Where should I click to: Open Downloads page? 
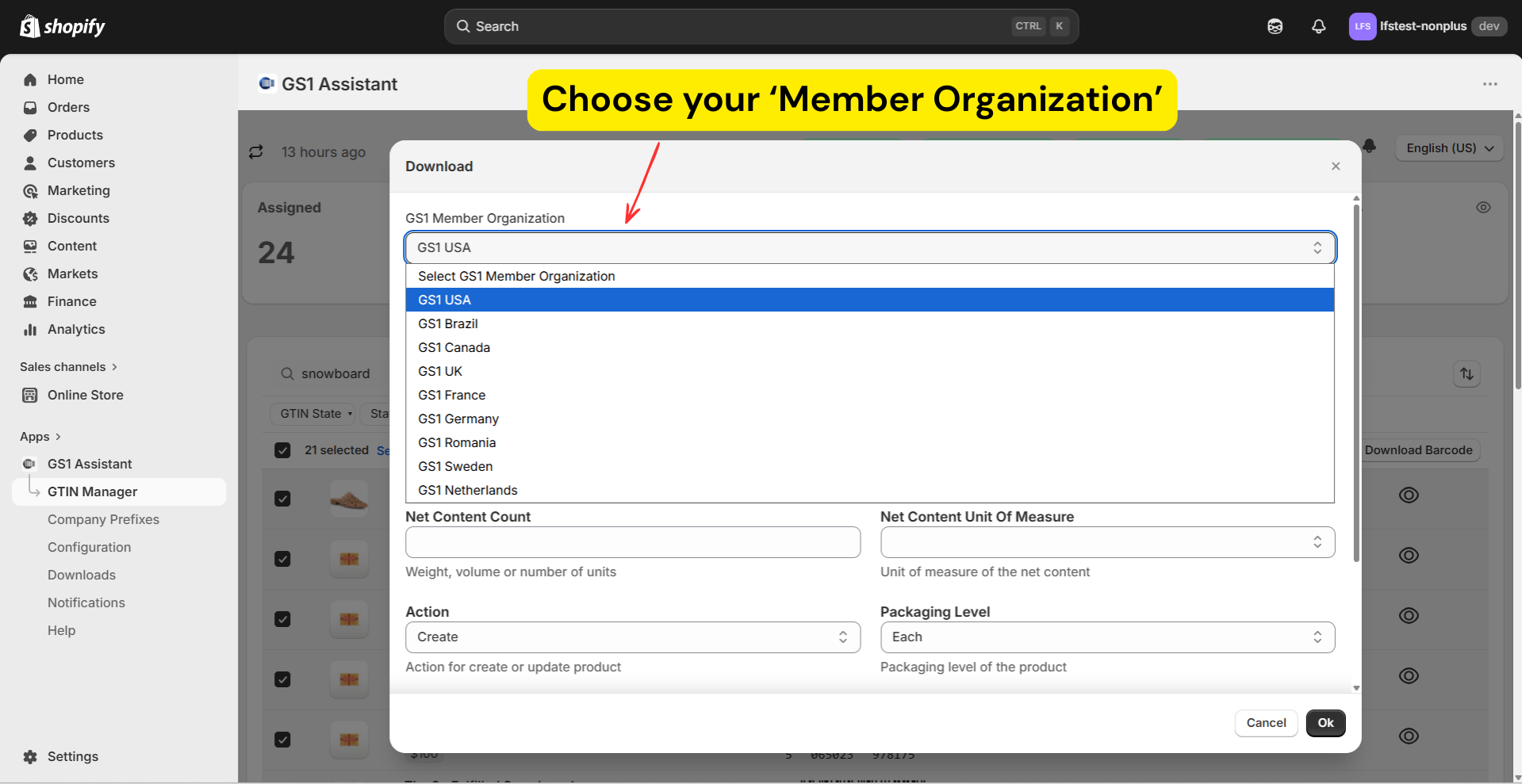click(81, 575)
